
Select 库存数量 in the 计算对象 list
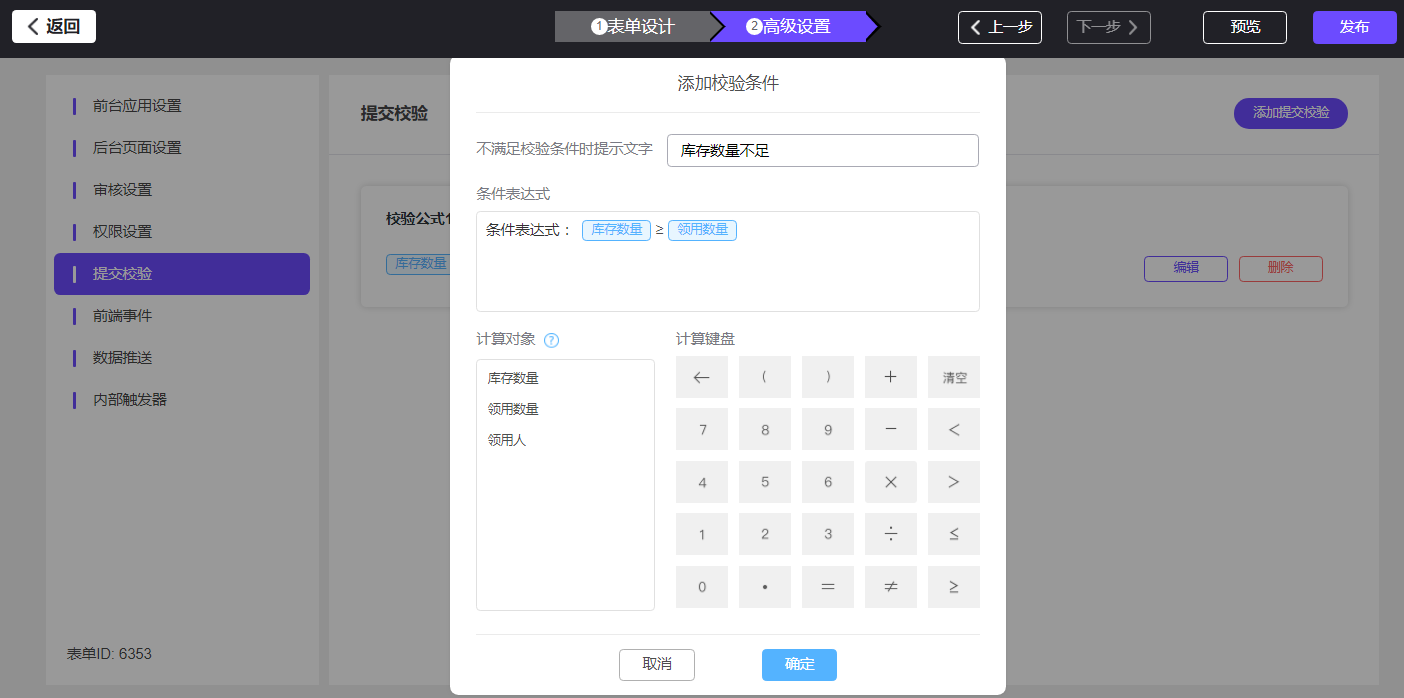point(513,378)
